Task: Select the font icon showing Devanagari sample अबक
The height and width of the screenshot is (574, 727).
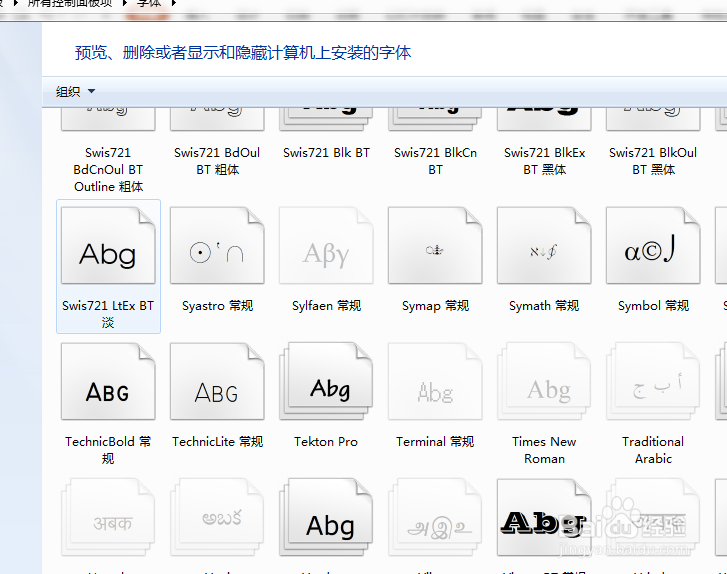Action: (108, 517)
